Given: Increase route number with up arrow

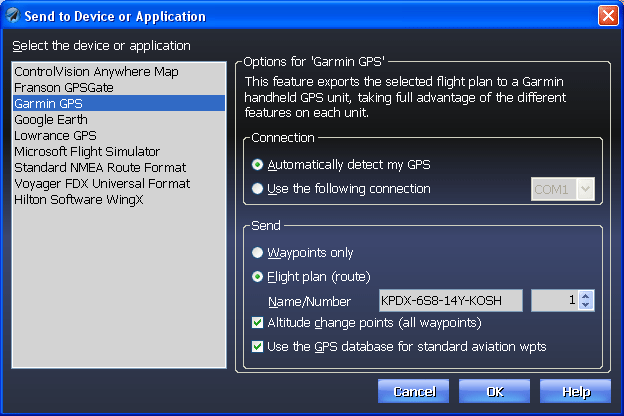Looking at the screenshot, I should tap(585, 296).
